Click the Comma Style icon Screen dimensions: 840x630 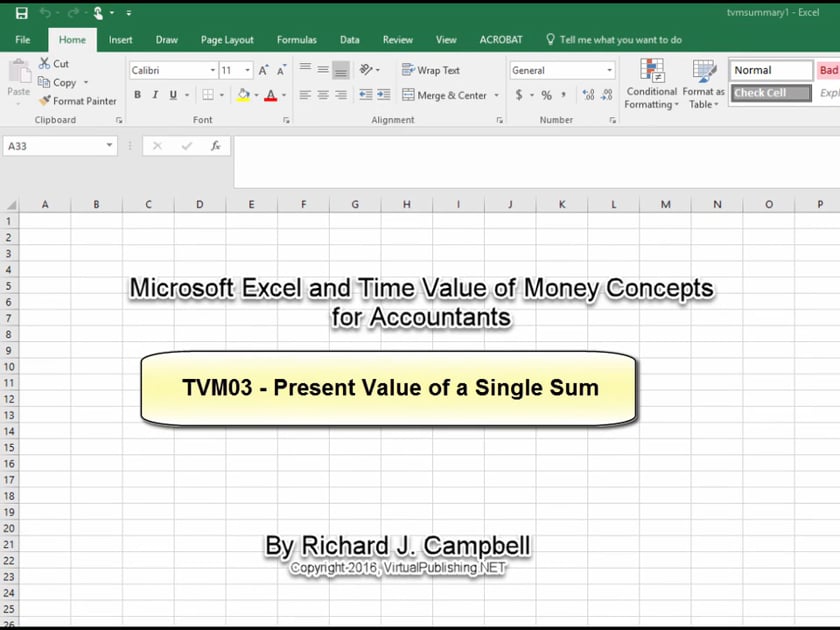564,95
